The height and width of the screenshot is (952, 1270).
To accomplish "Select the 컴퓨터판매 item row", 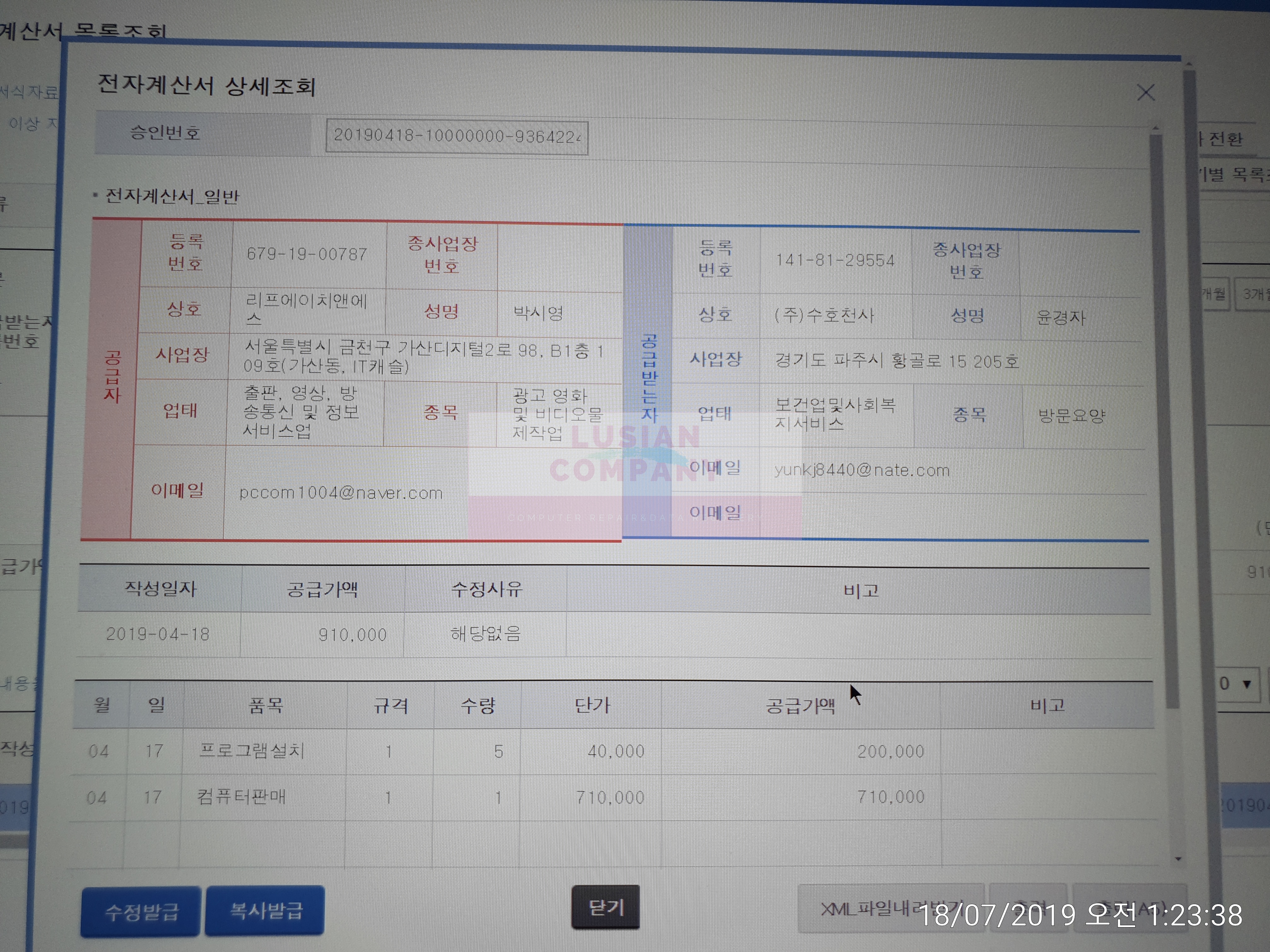I will click(241, 796).
